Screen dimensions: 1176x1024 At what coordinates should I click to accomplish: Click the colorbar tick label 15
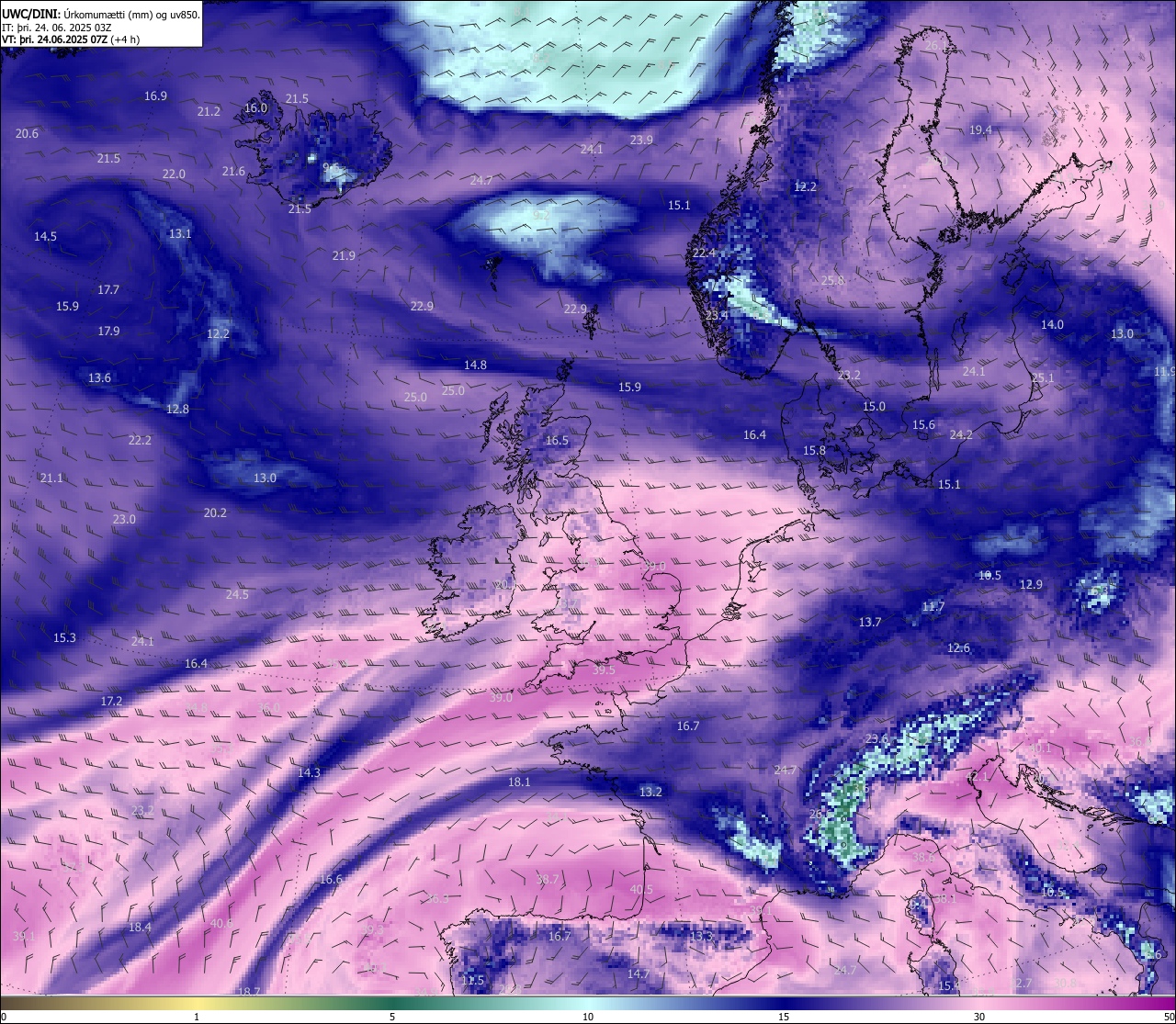pyautogui.click(x=784, y=1017)
